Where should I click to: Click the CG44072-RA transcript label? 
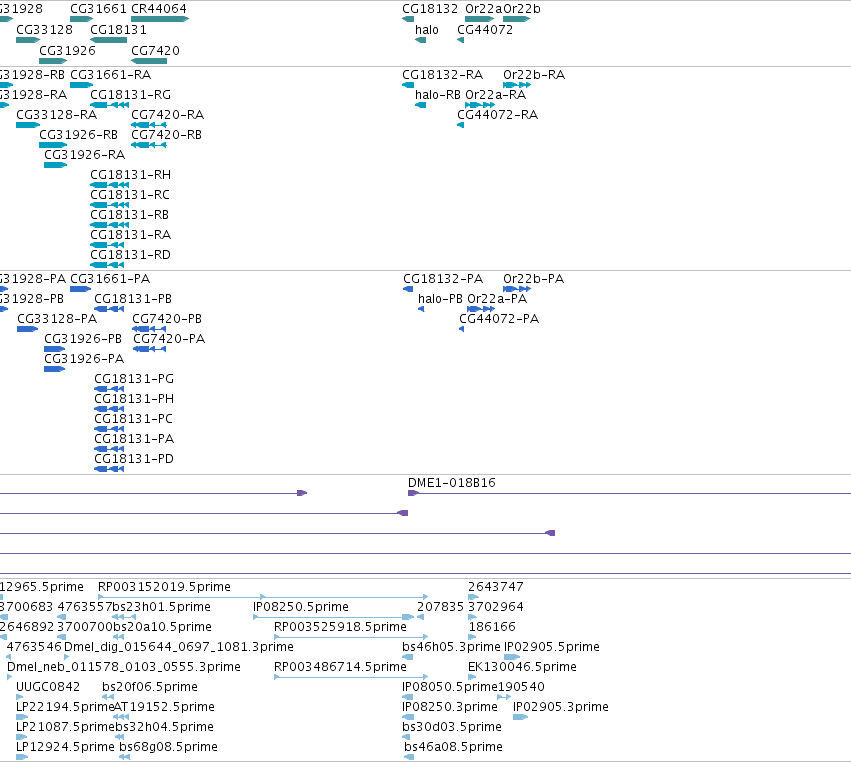coord(497,115)
